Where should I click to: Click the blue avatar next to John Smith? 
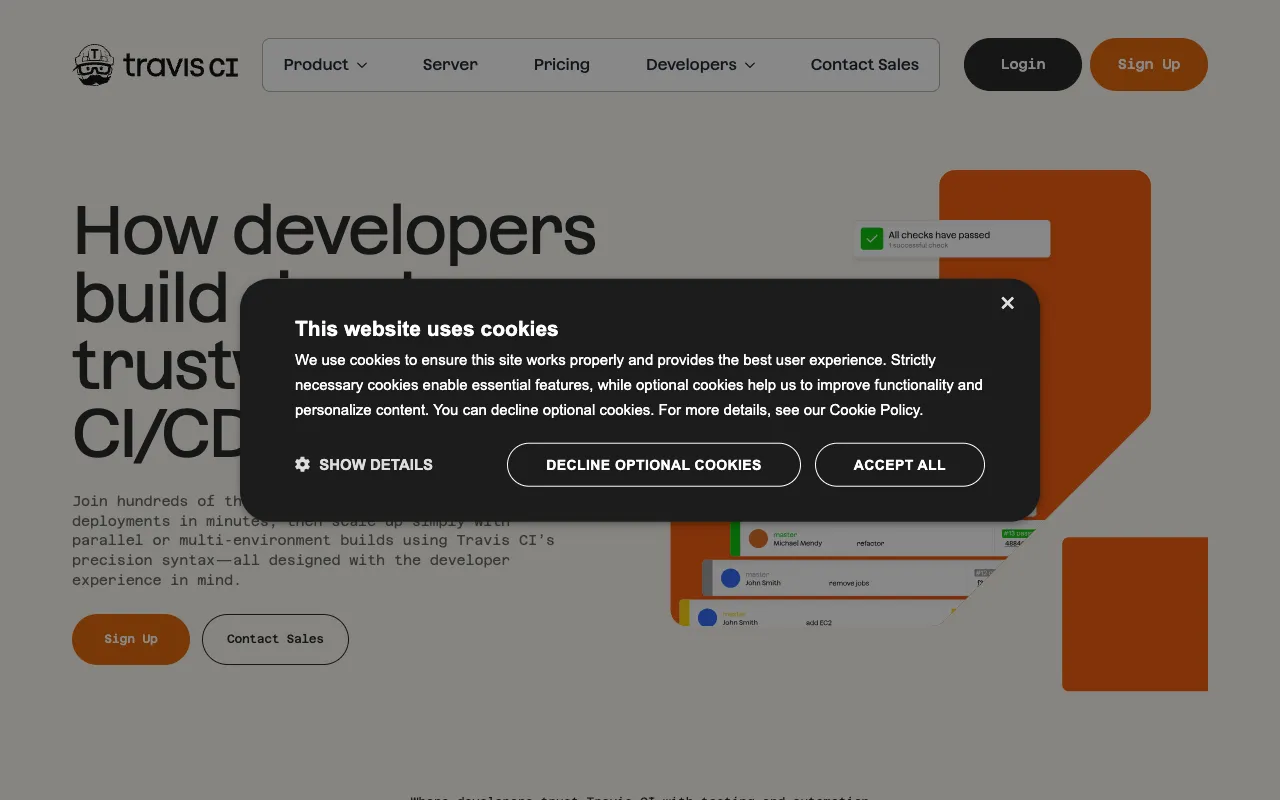pos(730,578)
